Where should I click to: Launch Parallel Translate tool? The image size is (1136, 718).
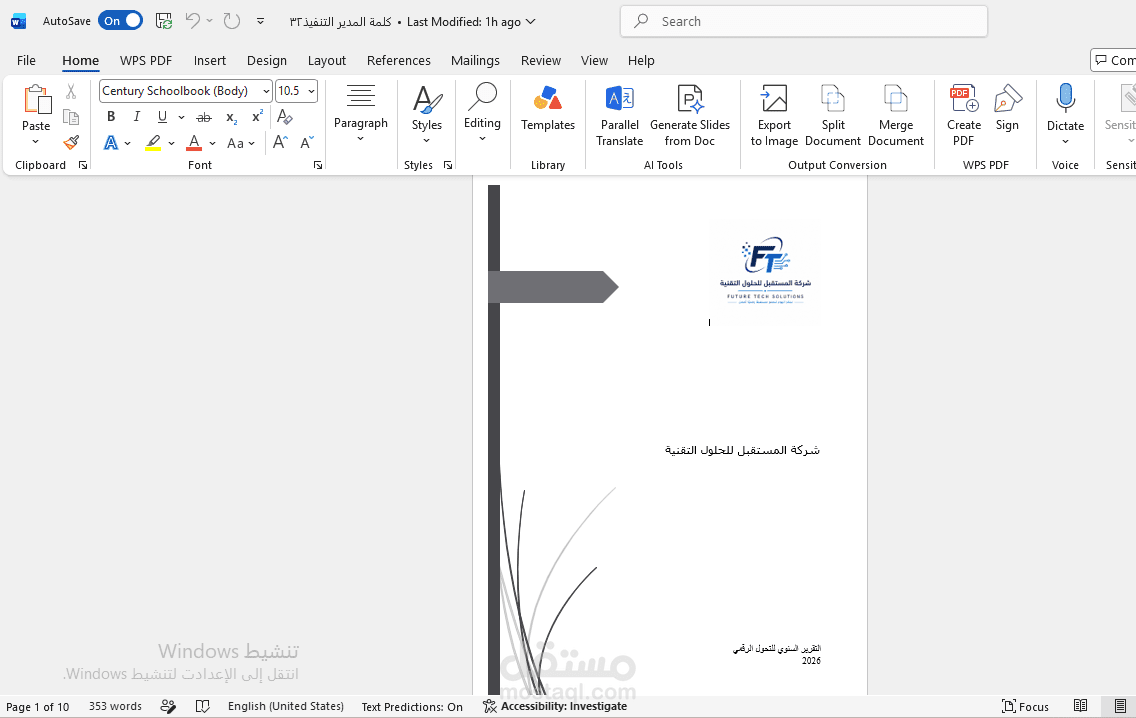(x=619, y=116)
